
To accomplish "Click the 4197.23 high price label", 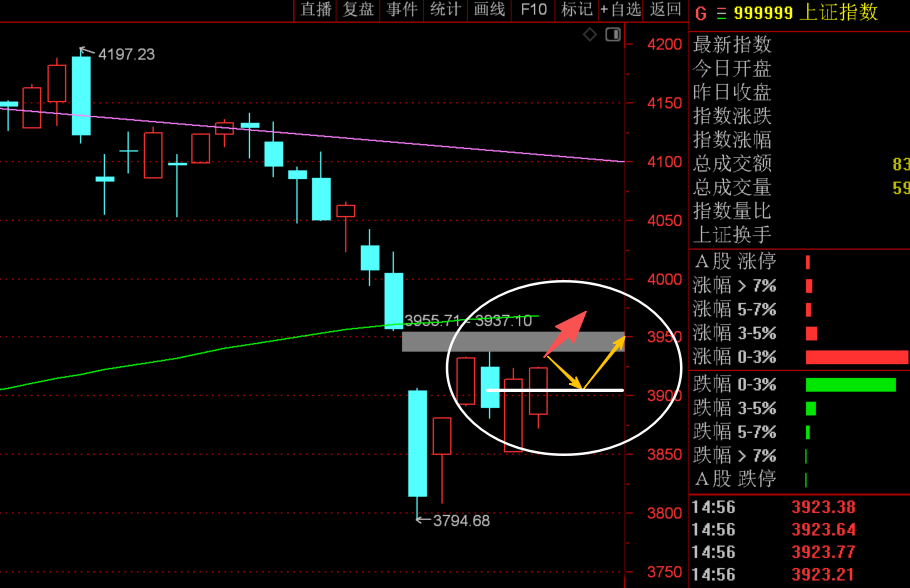I will (x=127, y=55).
